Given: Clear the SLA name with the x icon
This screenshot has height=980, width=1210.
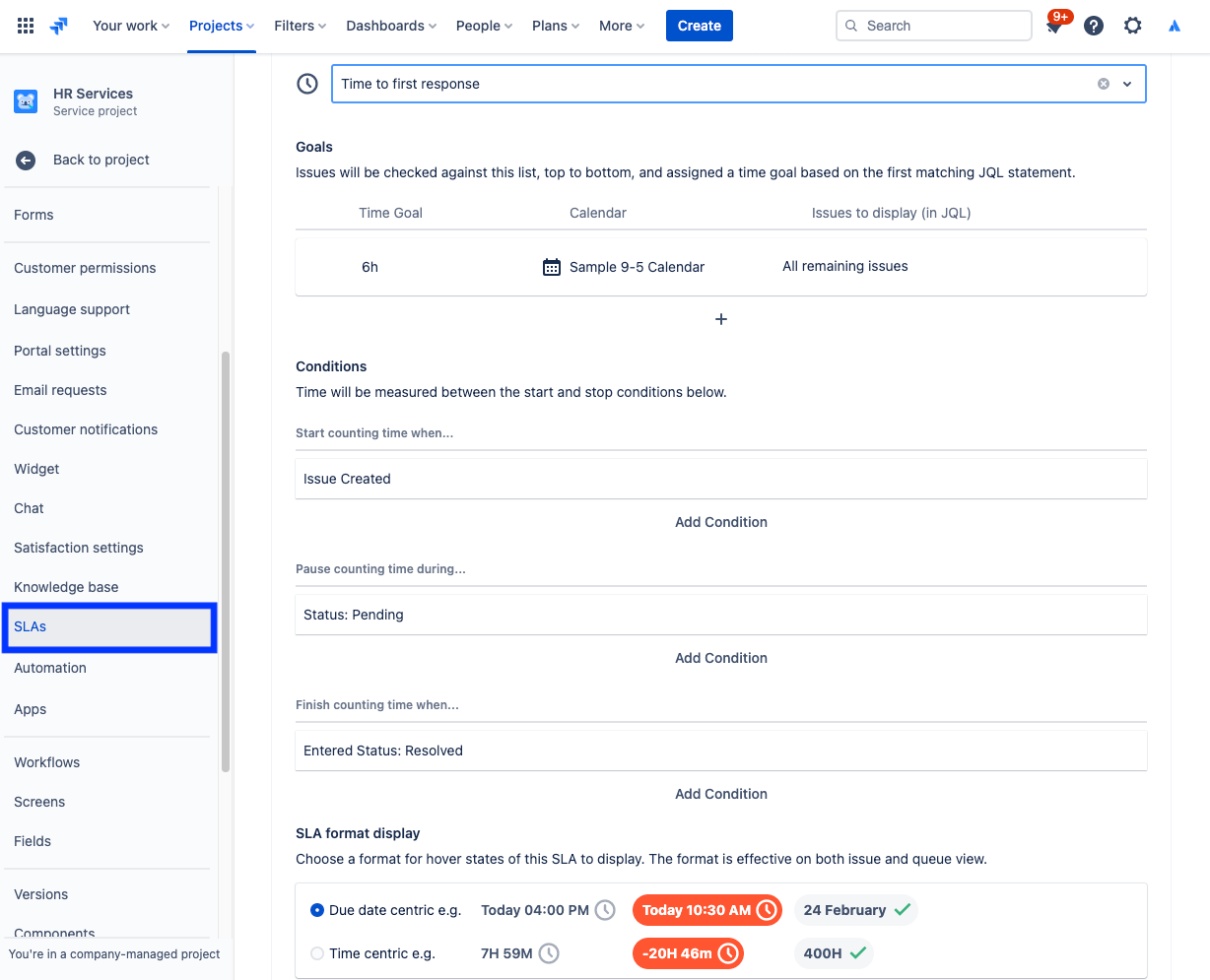Looking at the screenshot, I should coord(1103,84).
